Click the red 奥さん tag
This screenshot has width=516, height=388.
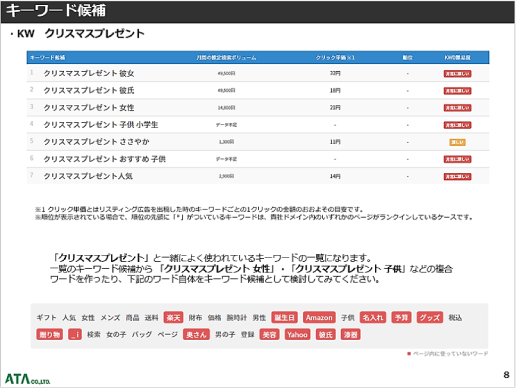(x=196, y=335)
